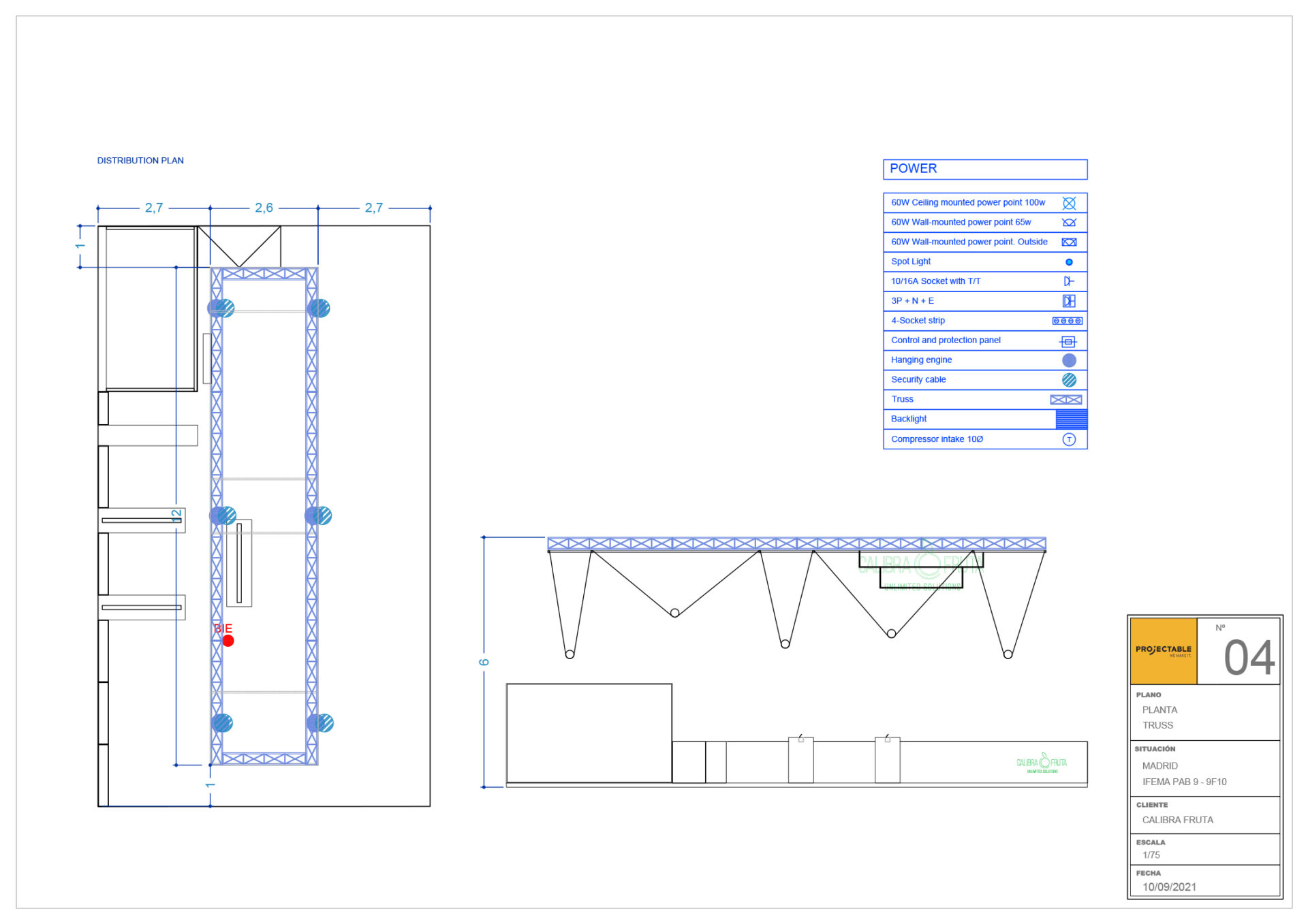This screenshot has width=1308, height=924.
Task: Click the Ceiling mounted power point symbol
Action: 1068,203
